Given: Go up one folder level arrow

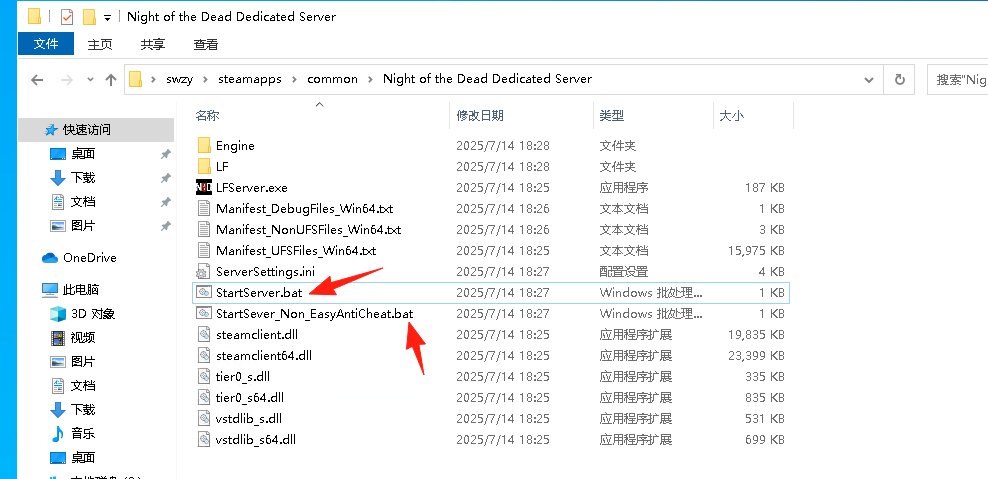Looking at the screenshot, I should (x=111, y=79).
